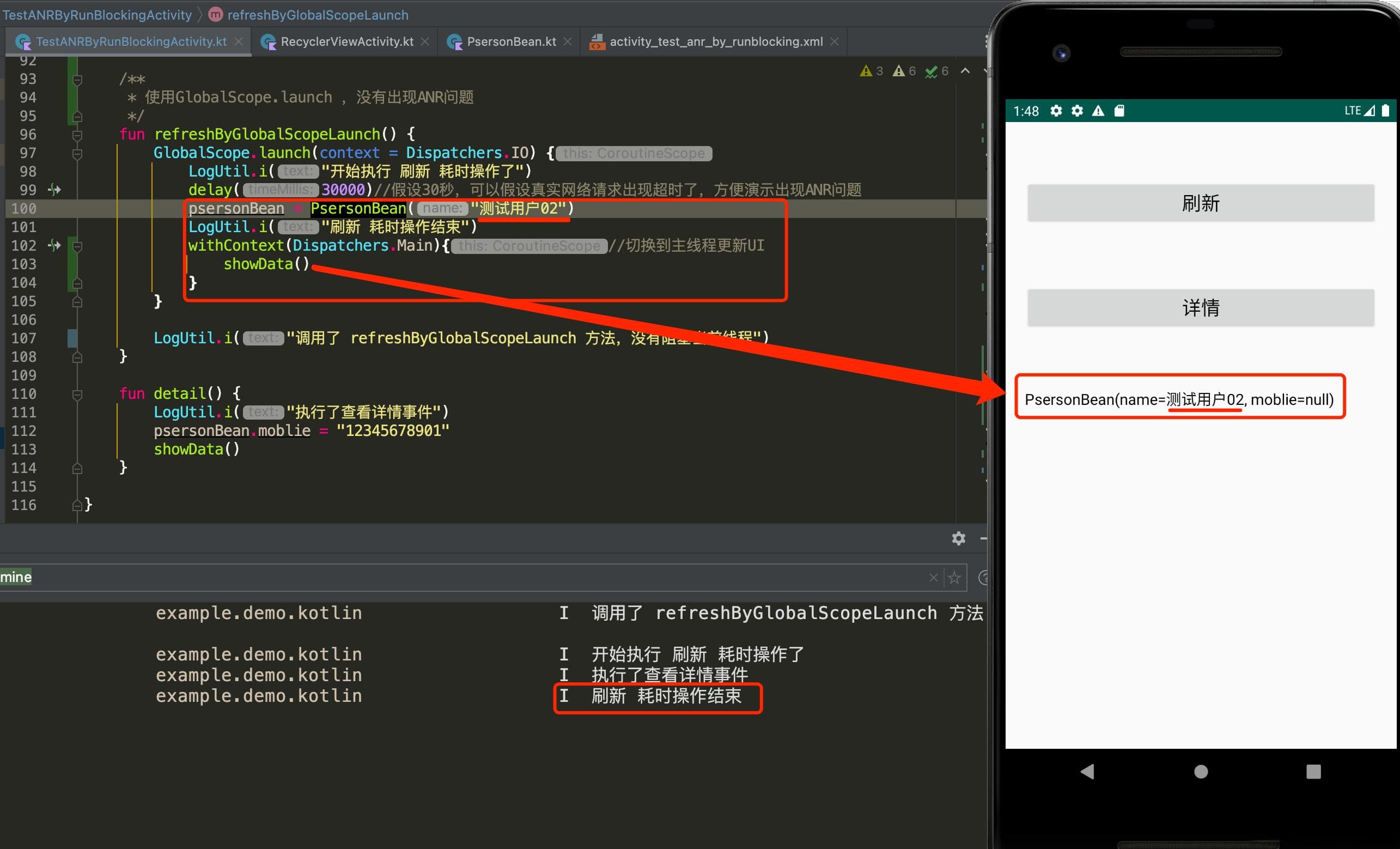Viewport: 1400px width, 849px height.
Task: Click fold end marker at line 116
Action: (77, 505)
